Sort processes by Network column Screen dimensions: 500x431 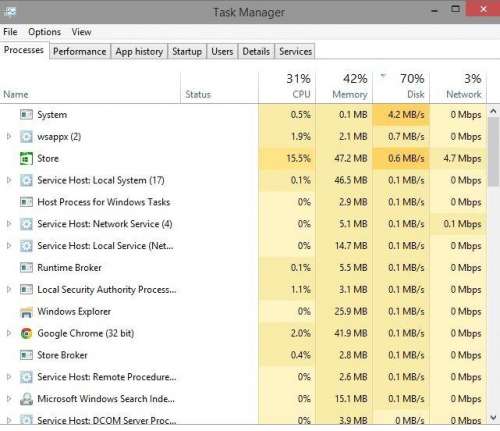(x=458, y=87)
